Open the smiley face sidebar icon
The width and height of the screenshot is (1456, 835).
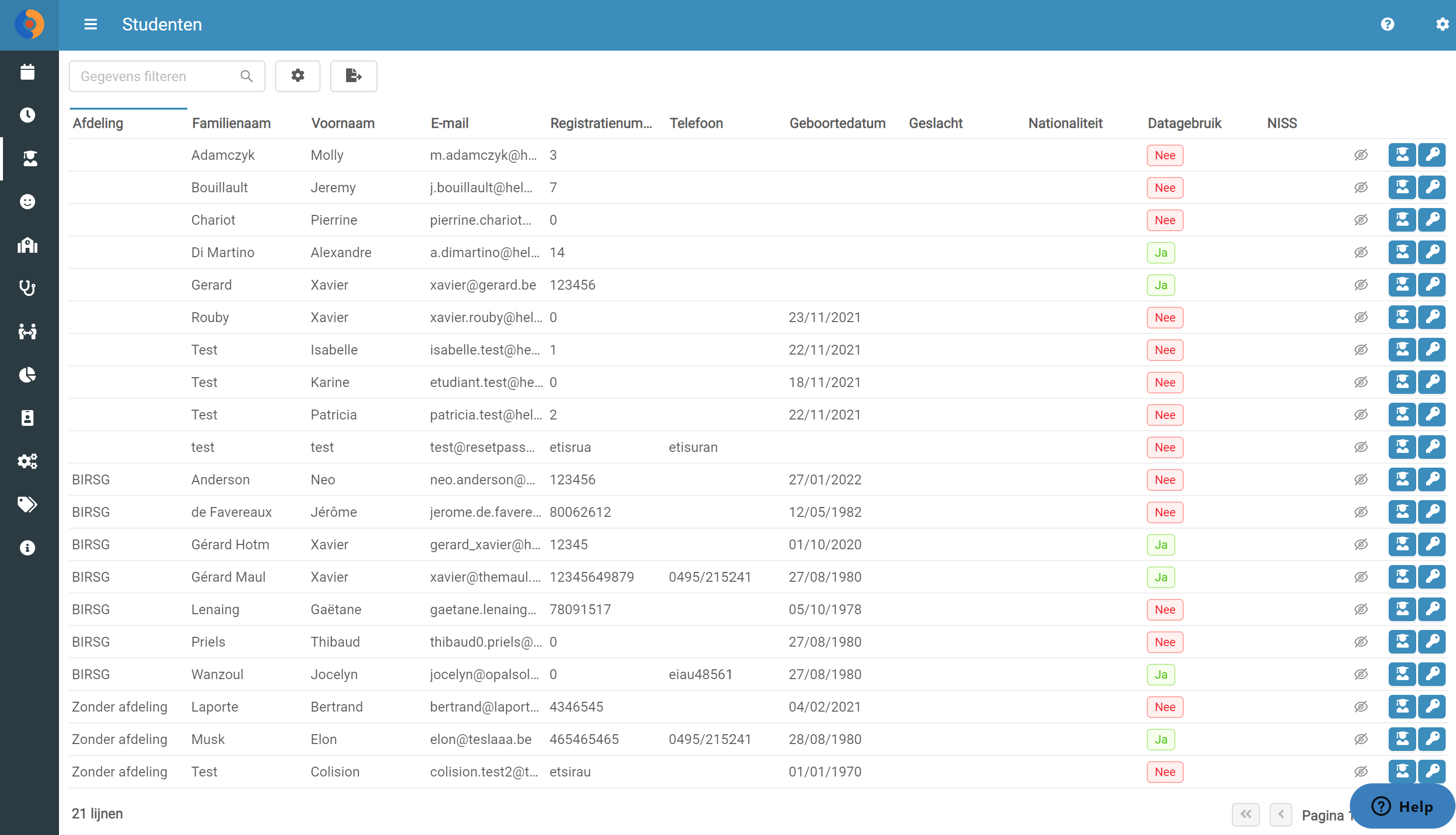(x=28, y=202)
